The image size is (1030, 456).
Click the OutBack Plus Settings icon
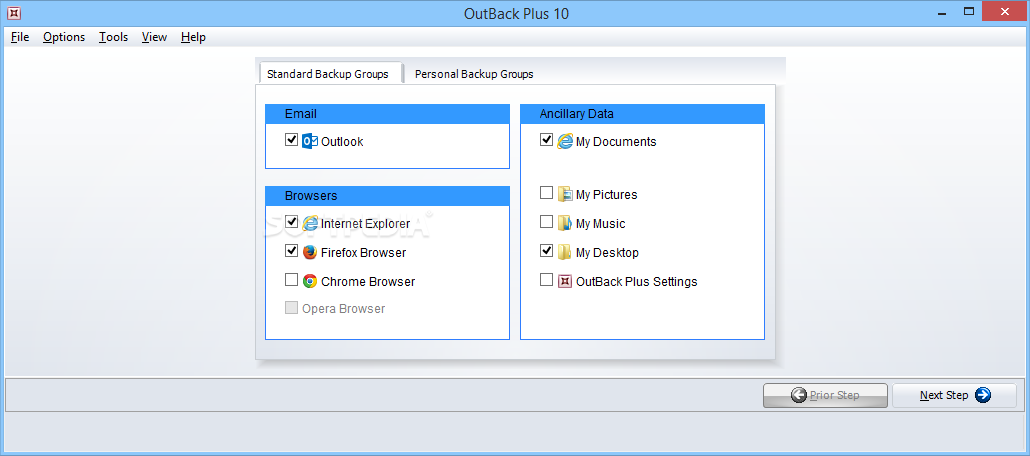pyautogui.click(x=565, y=281)
